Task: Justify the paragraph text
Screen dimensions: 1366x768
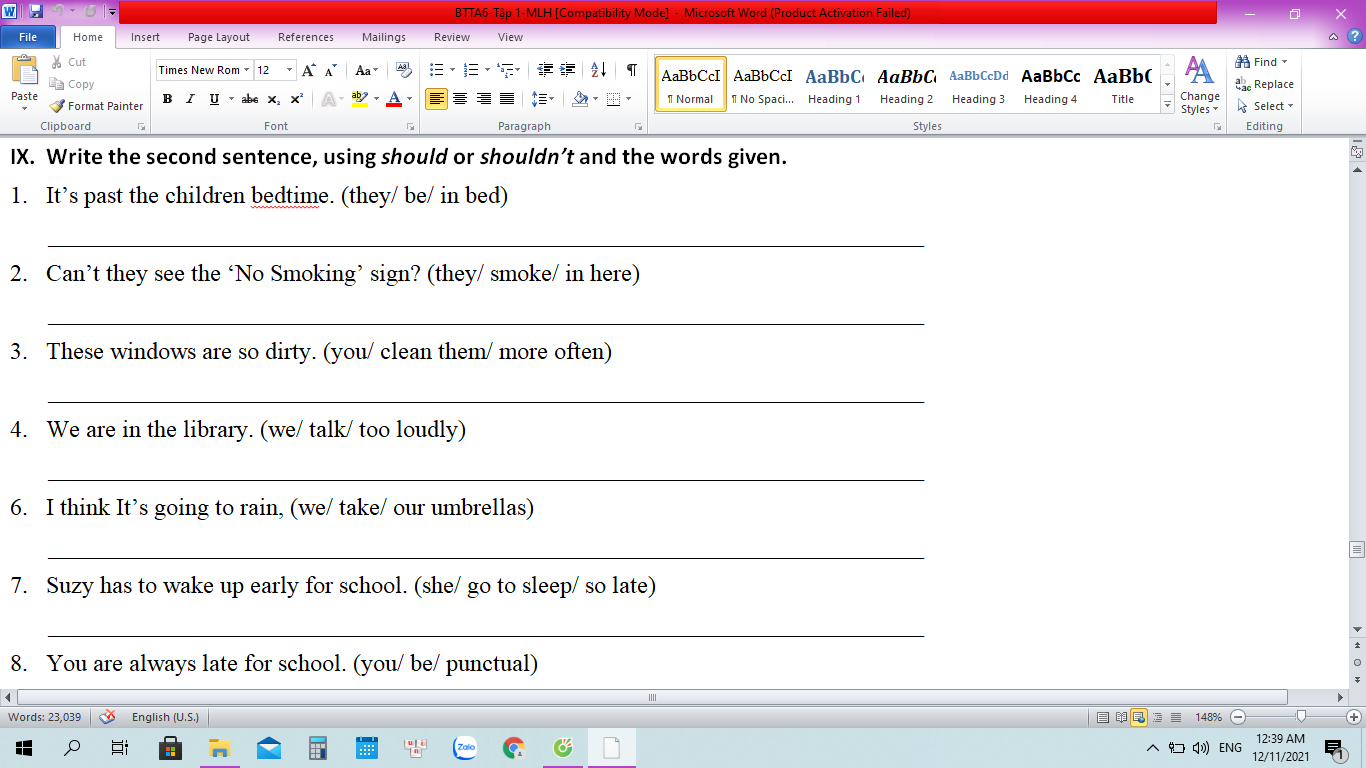Action: 507,99
